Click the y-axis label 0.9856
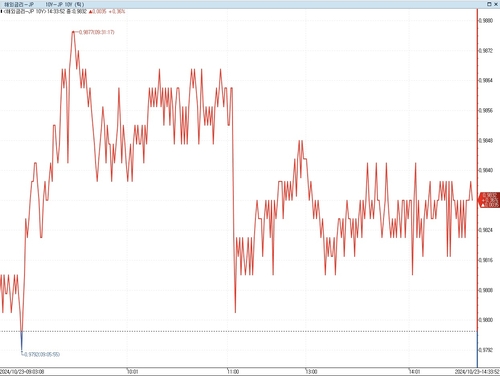 point(486,110)
